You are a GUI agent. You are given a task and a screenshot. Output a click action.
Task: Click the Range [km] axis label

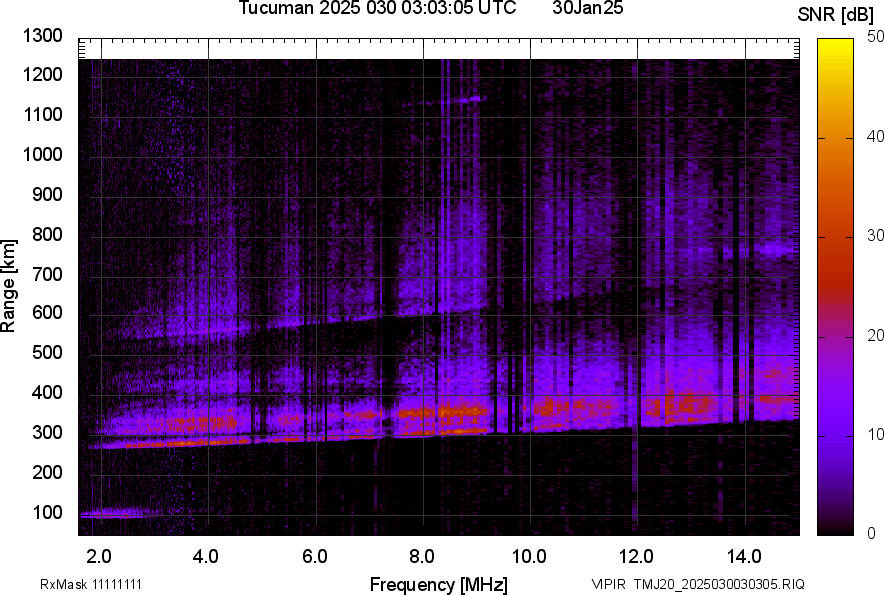tap(9, 285)
